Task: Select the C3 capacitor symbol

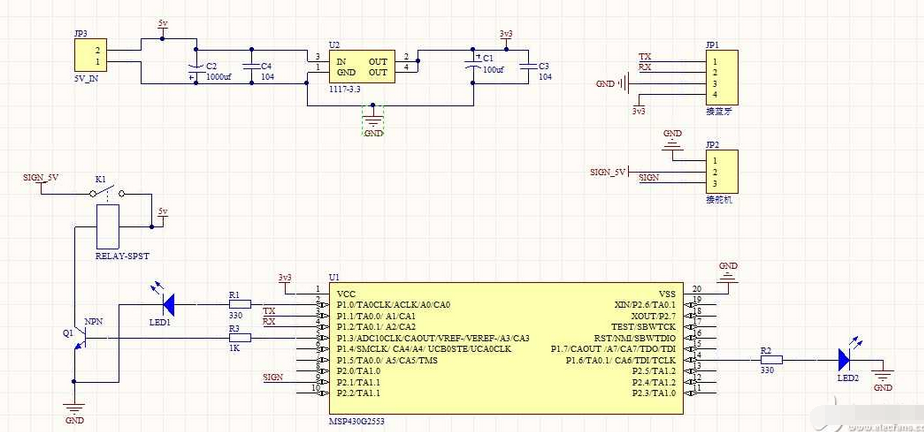Action: pos(529,66)
